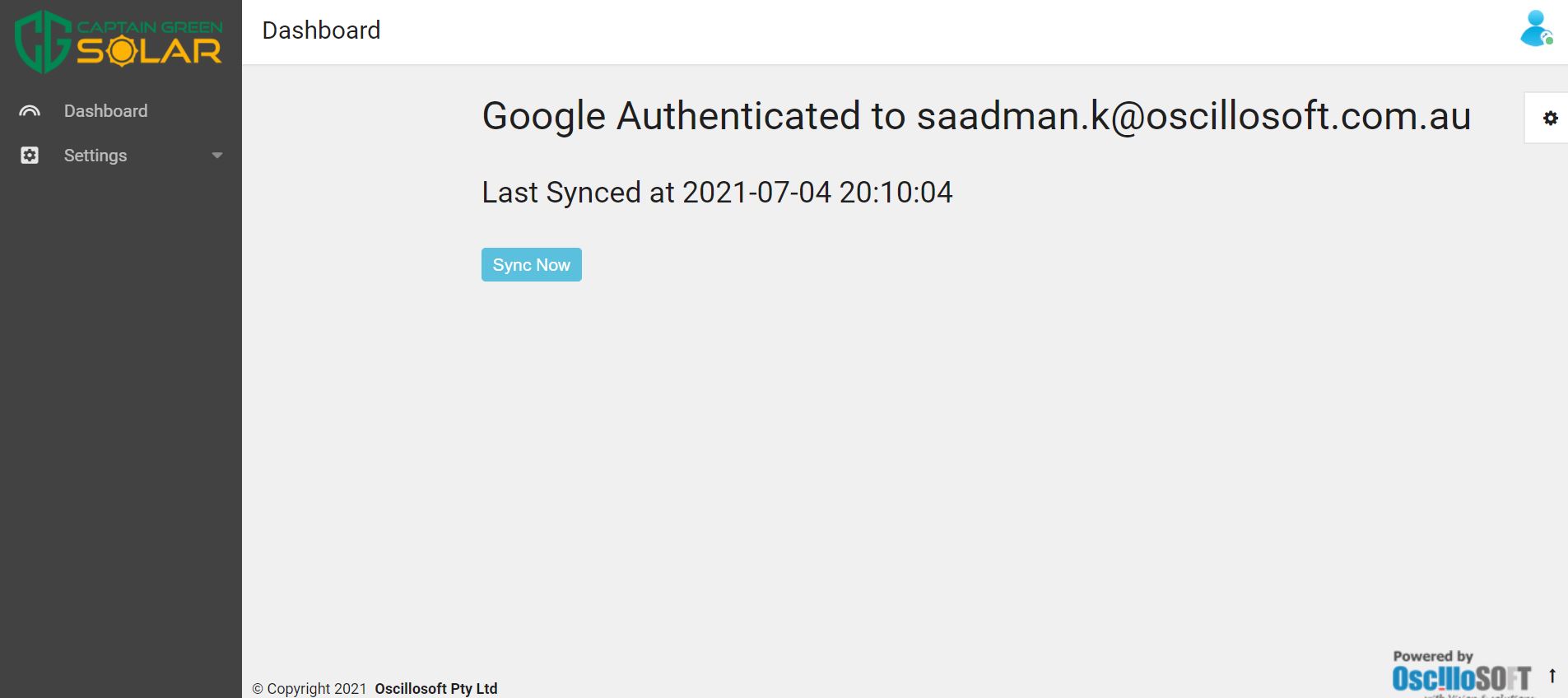Click the Last Synced at label

[578, 193]
